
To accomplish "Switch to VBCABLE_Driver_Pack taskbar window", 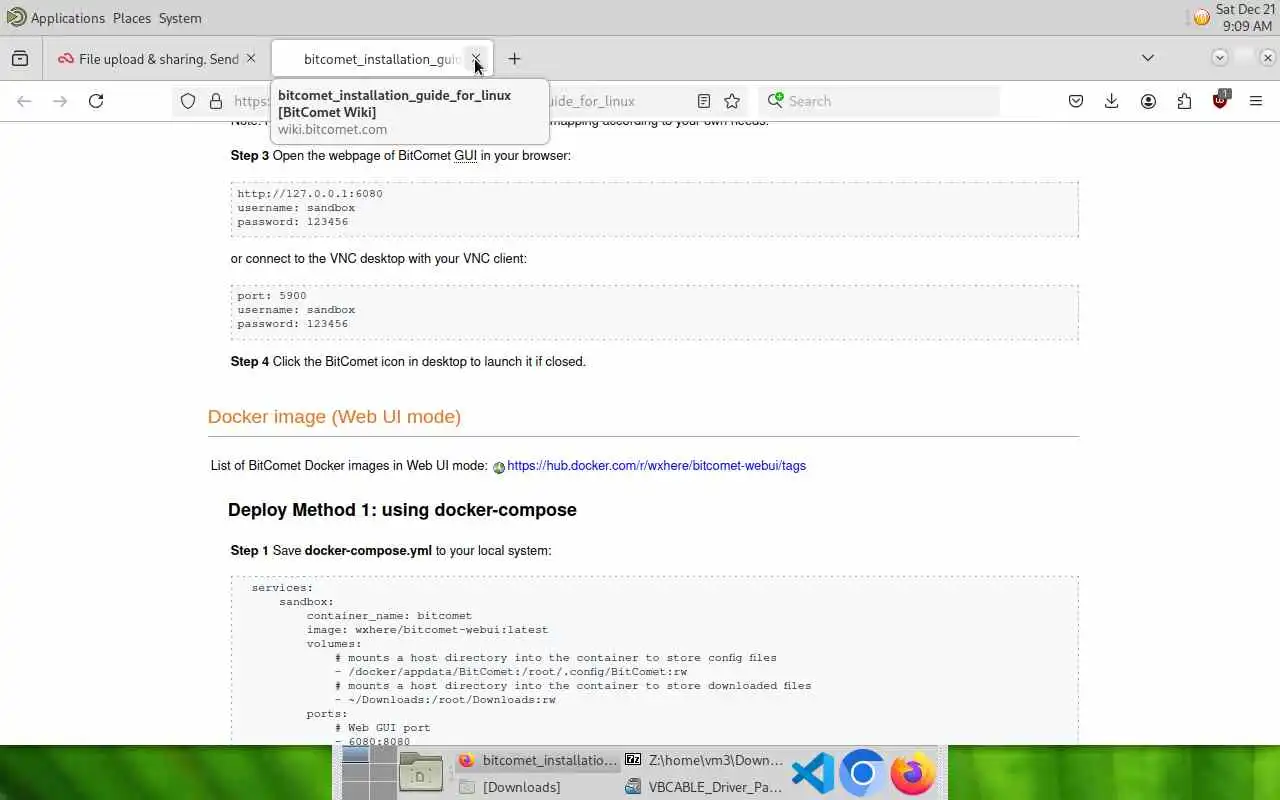I will click(x=705, y=787).
